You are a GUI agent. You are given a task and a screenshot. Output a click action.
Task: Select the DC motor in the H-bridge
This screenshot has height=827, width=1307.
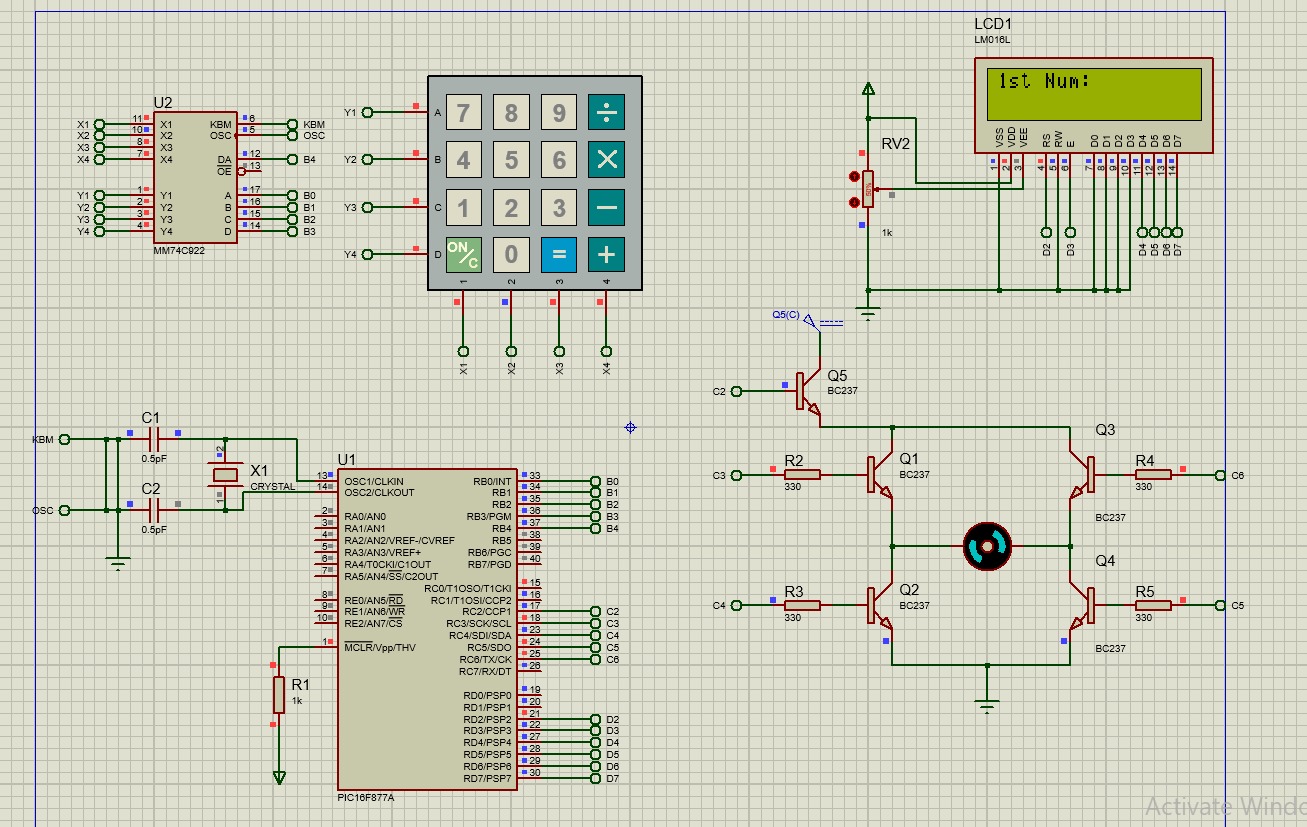tap(988, 545)
